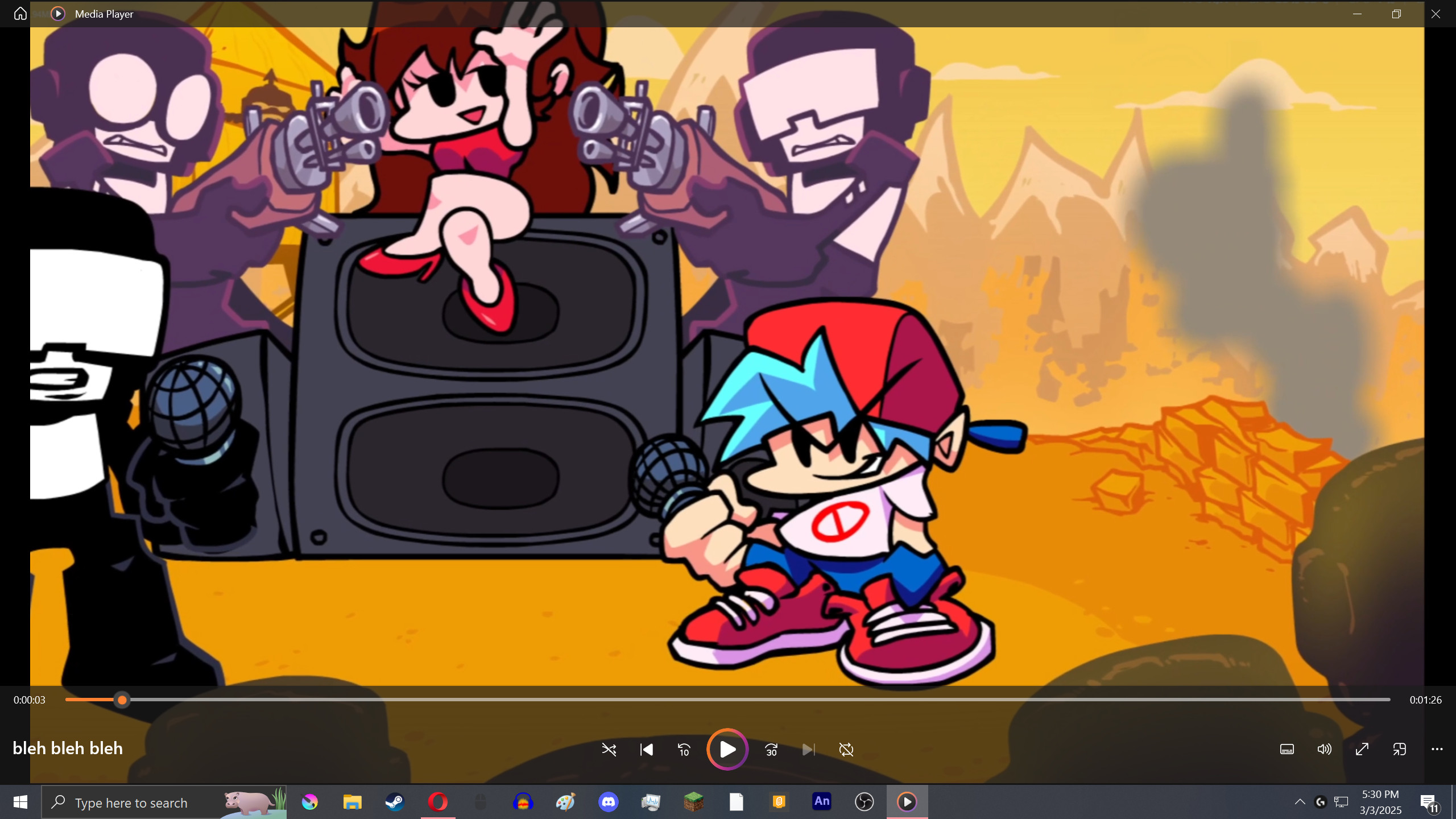Click the "Type here to search" box

tap(164, 802)
